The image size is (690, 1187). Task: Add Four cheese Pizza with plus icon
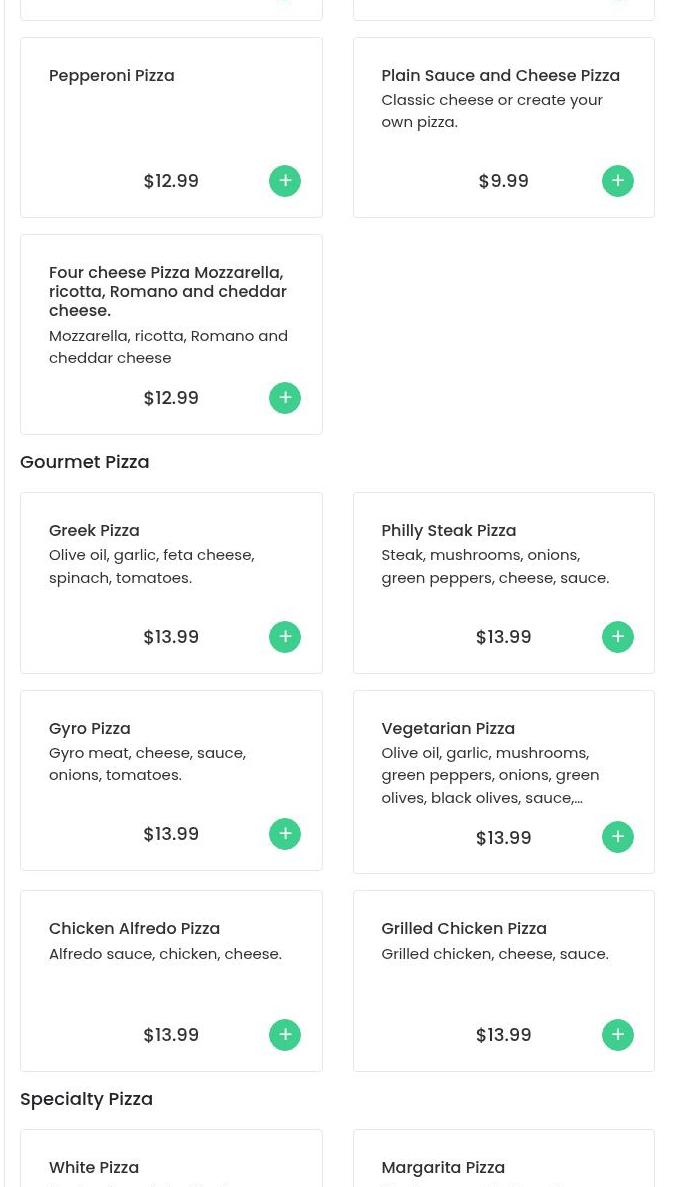pyautogui.click(x=285, y=397)
